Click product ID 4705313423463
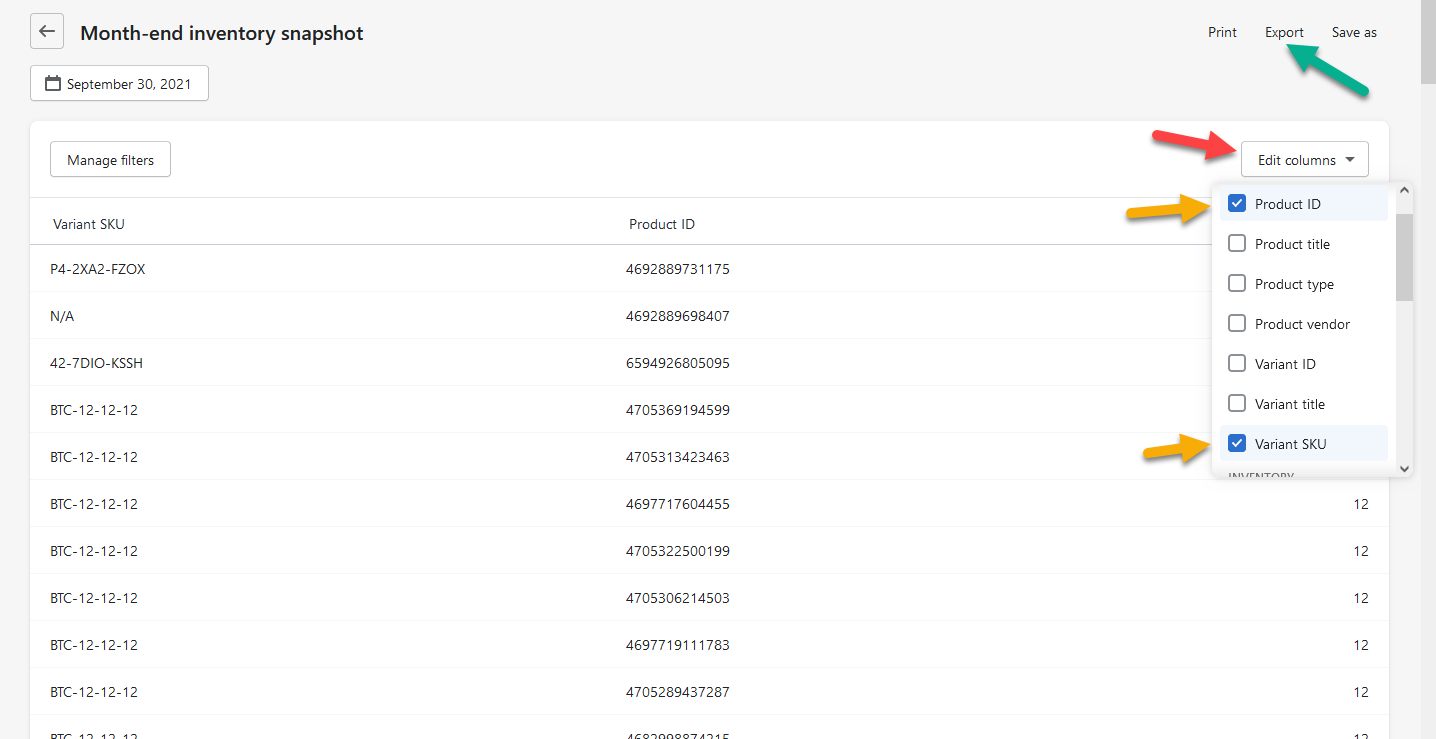 (678, 457)
